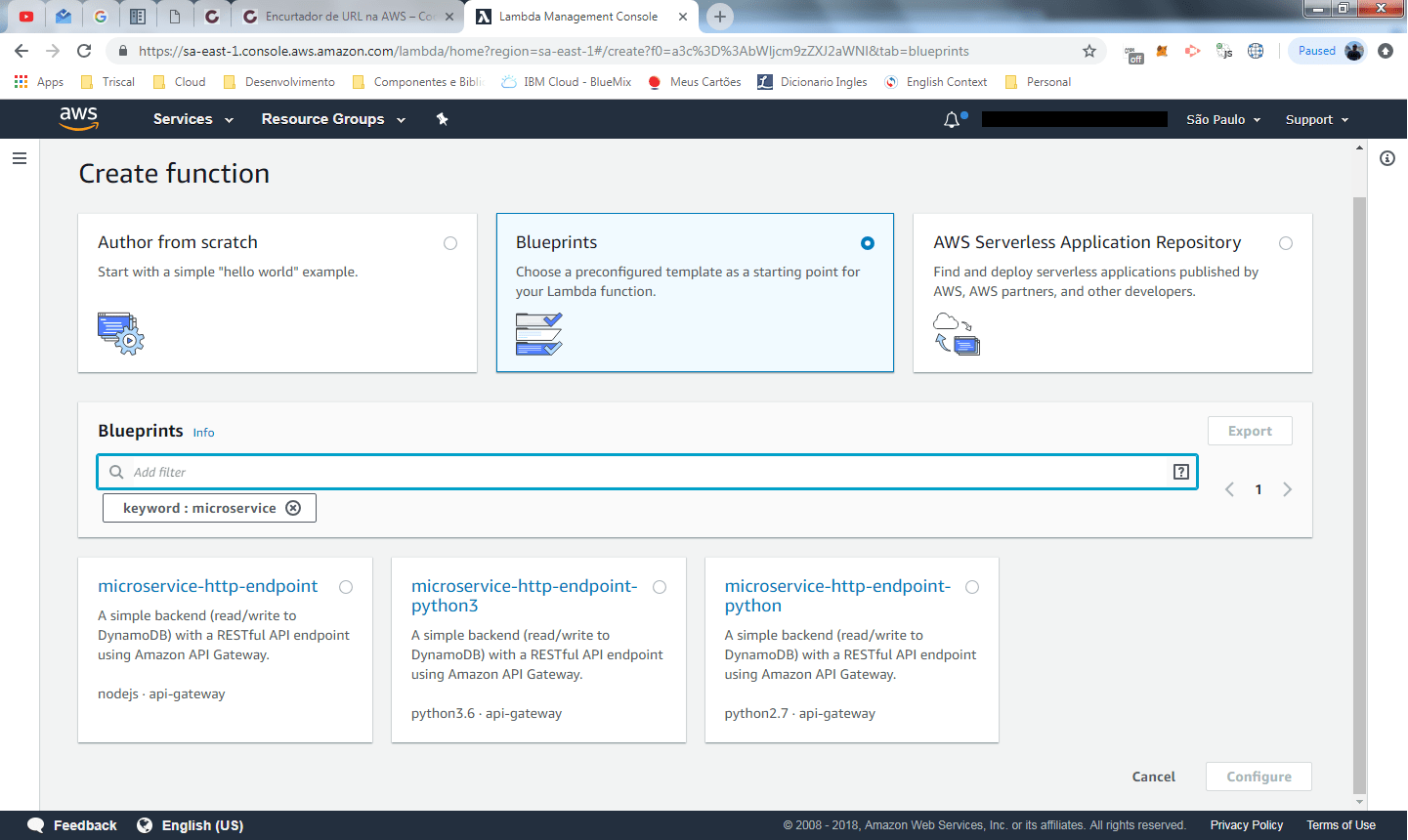Switch to the YouTube pinned tab
This screenshot has width=1408, height=840.
click(26, 17)
